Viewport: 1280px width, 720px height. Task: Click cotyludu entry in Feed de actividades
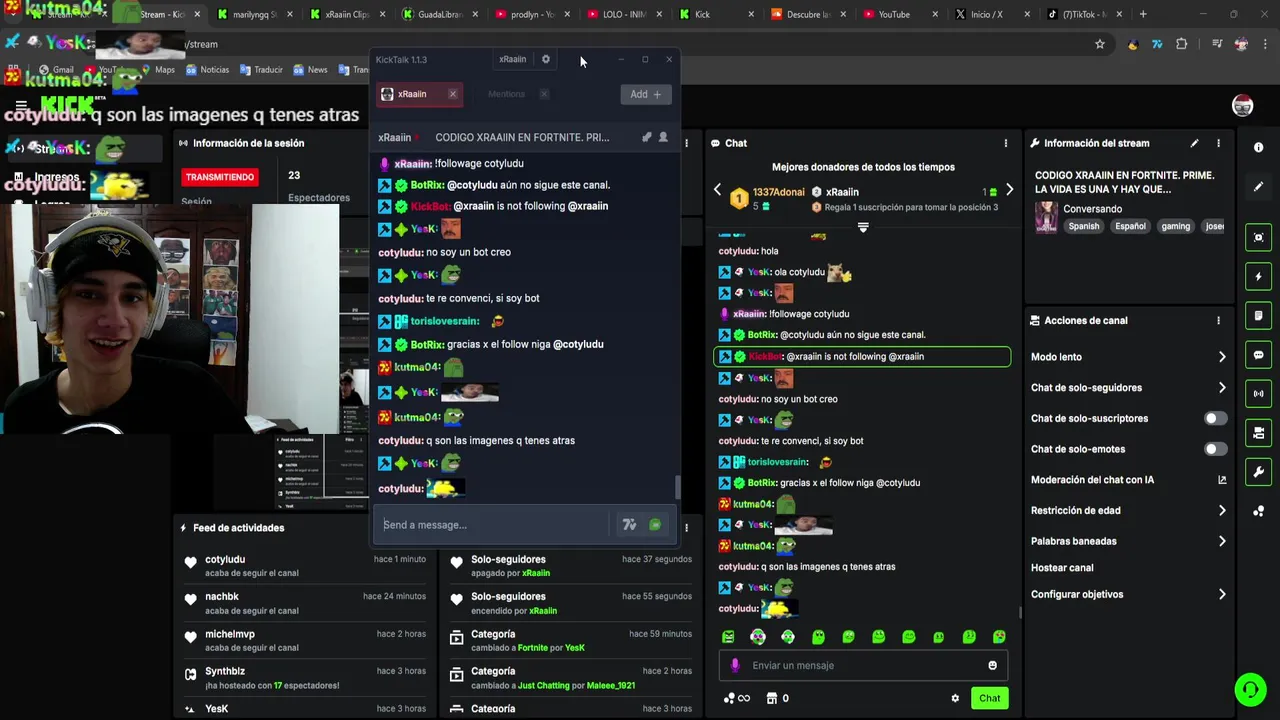point(305,566)
